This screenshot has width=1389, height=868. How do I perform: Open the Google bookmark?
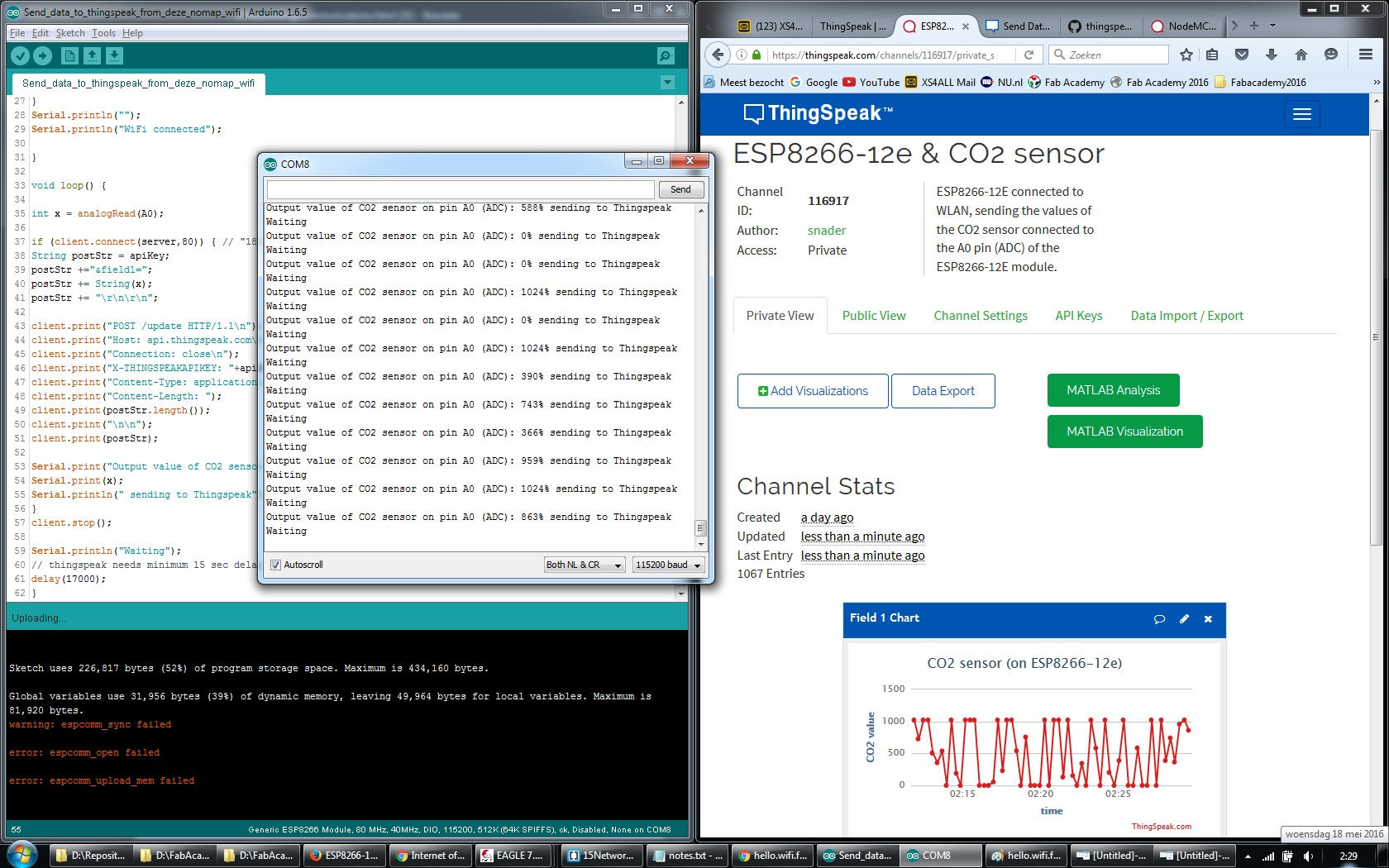(814, 82)
